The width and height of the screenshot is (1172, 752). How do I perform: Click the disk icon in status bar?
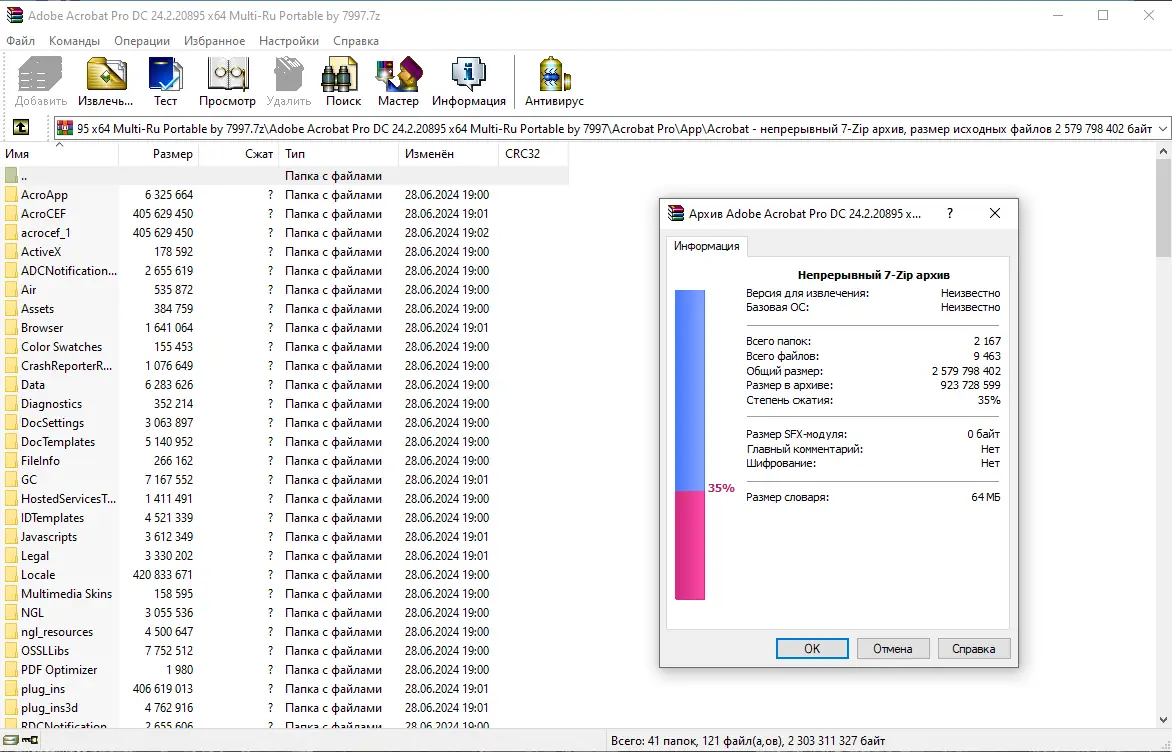click(x=10, y=741)
